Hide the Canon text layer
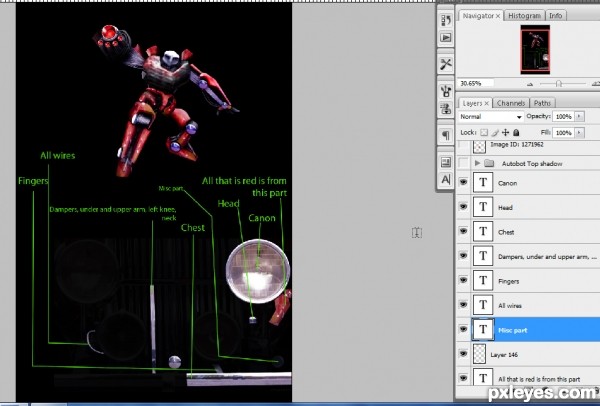This screenshot has height=406, width=600. click(x=463, y=182)
